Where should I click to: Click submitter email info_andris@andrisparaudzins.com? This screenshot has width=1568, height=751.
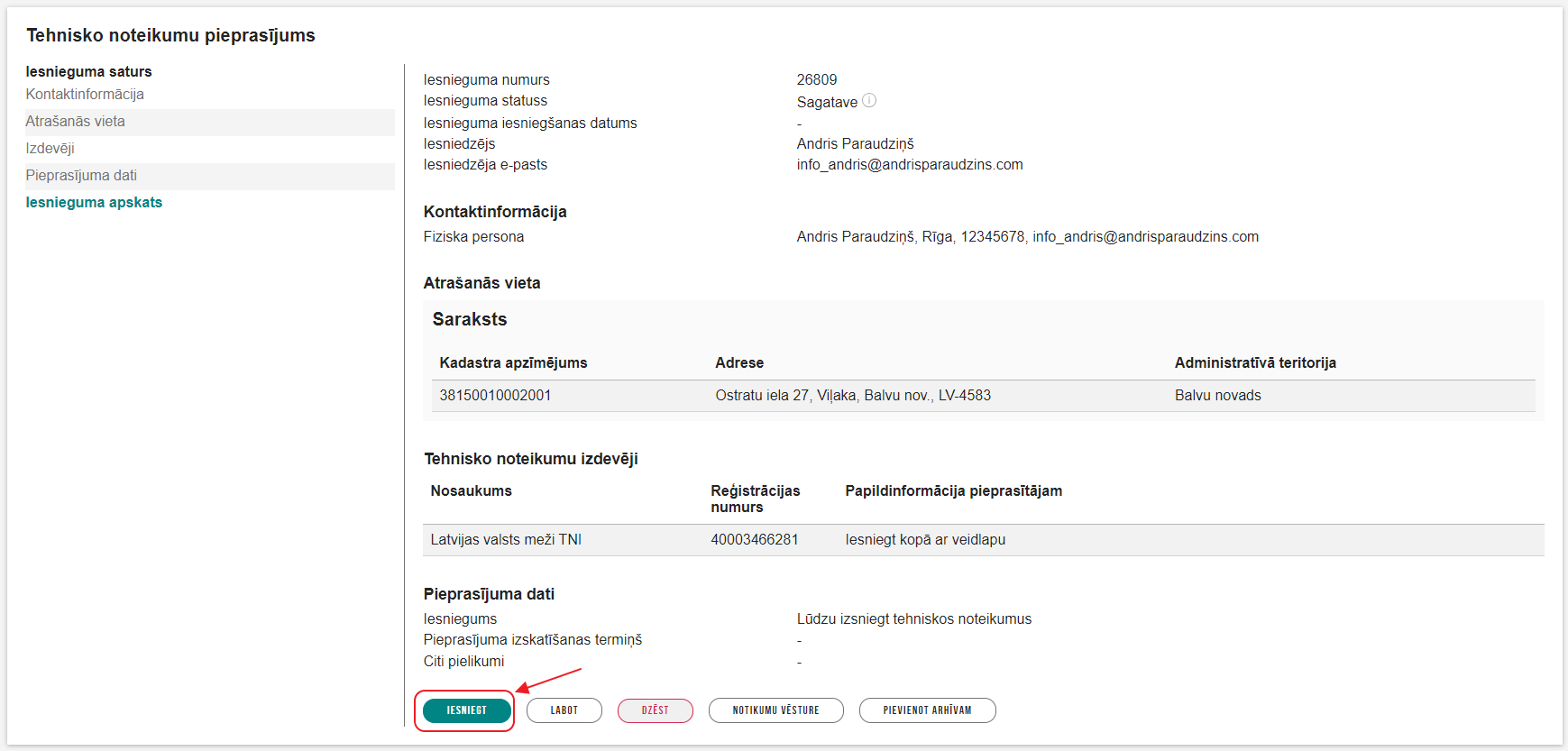pyautogui.click(x=910, y=165)
